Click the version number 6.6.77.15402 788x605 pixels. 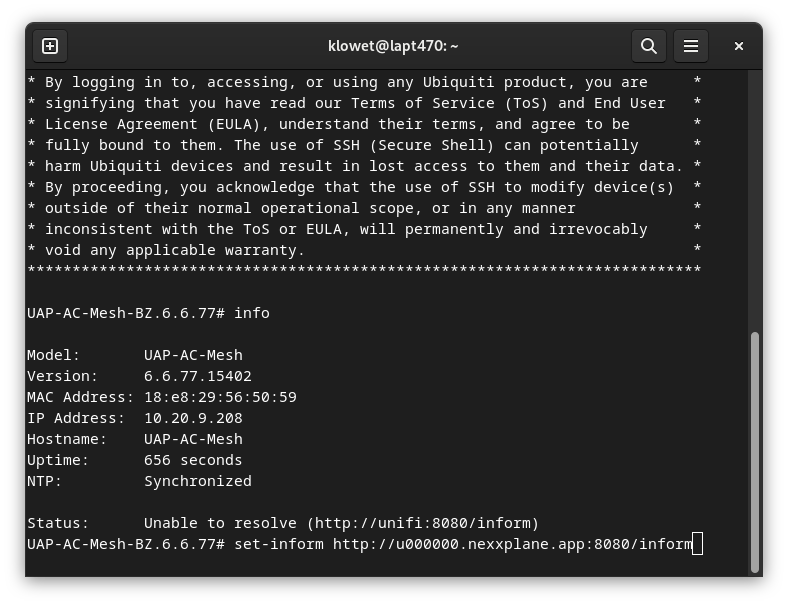[x=198, y=376]
